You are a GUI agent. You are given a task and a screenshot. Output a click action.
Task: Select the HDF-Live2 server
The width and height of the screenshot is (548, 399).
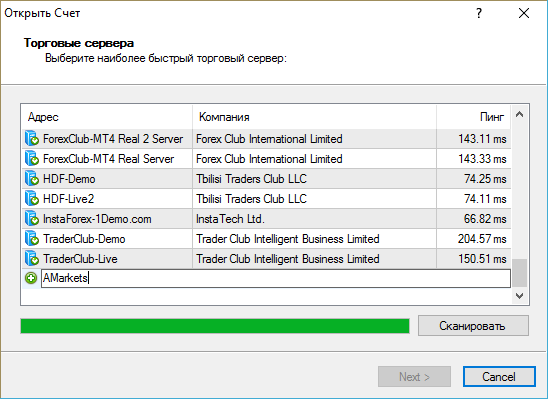267,198
